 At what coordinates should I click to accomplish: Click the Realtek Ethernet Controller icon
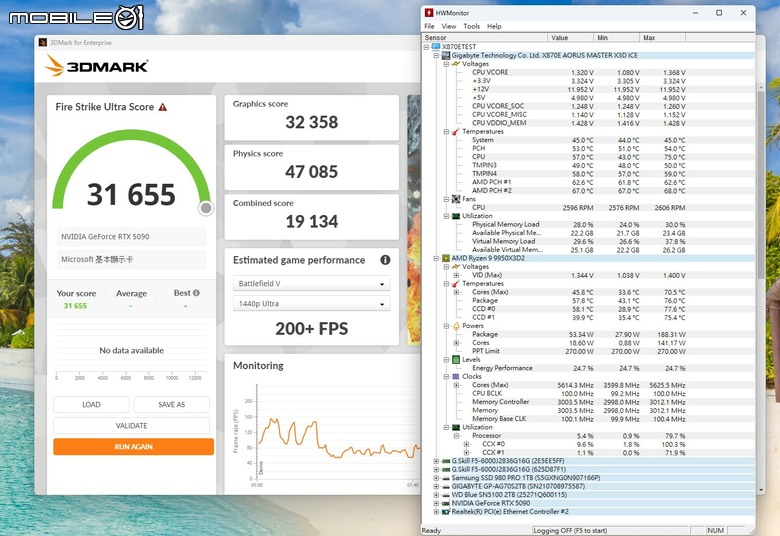[446, 512]
